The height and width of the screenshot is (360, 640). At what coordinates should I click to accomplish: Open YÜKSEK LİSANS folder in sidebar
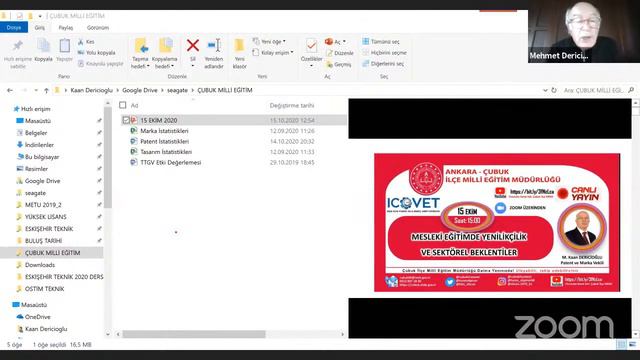pos(45,217)
